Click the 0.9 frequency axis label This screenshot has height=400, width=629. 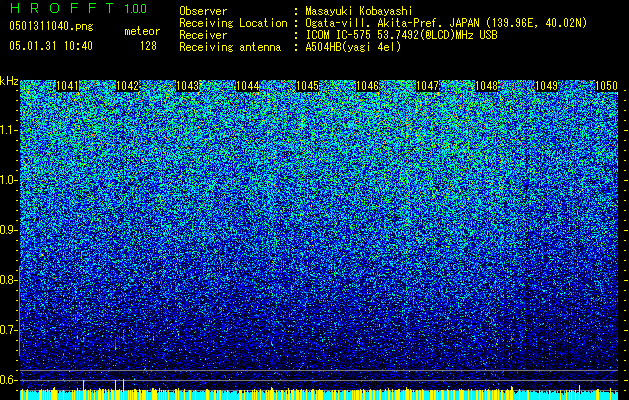[x=8, y=230]
